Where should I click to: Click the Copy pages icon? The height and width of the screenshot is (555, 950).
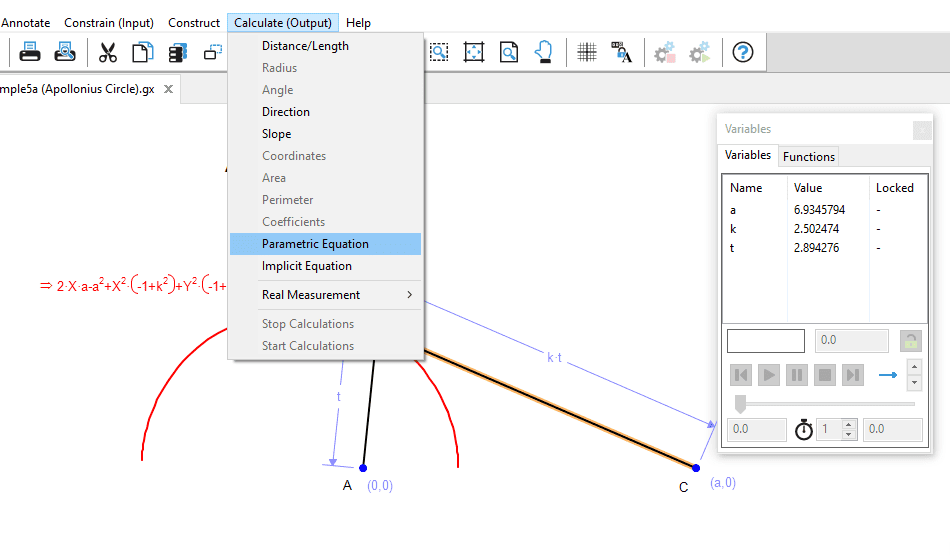coord(142,53)
